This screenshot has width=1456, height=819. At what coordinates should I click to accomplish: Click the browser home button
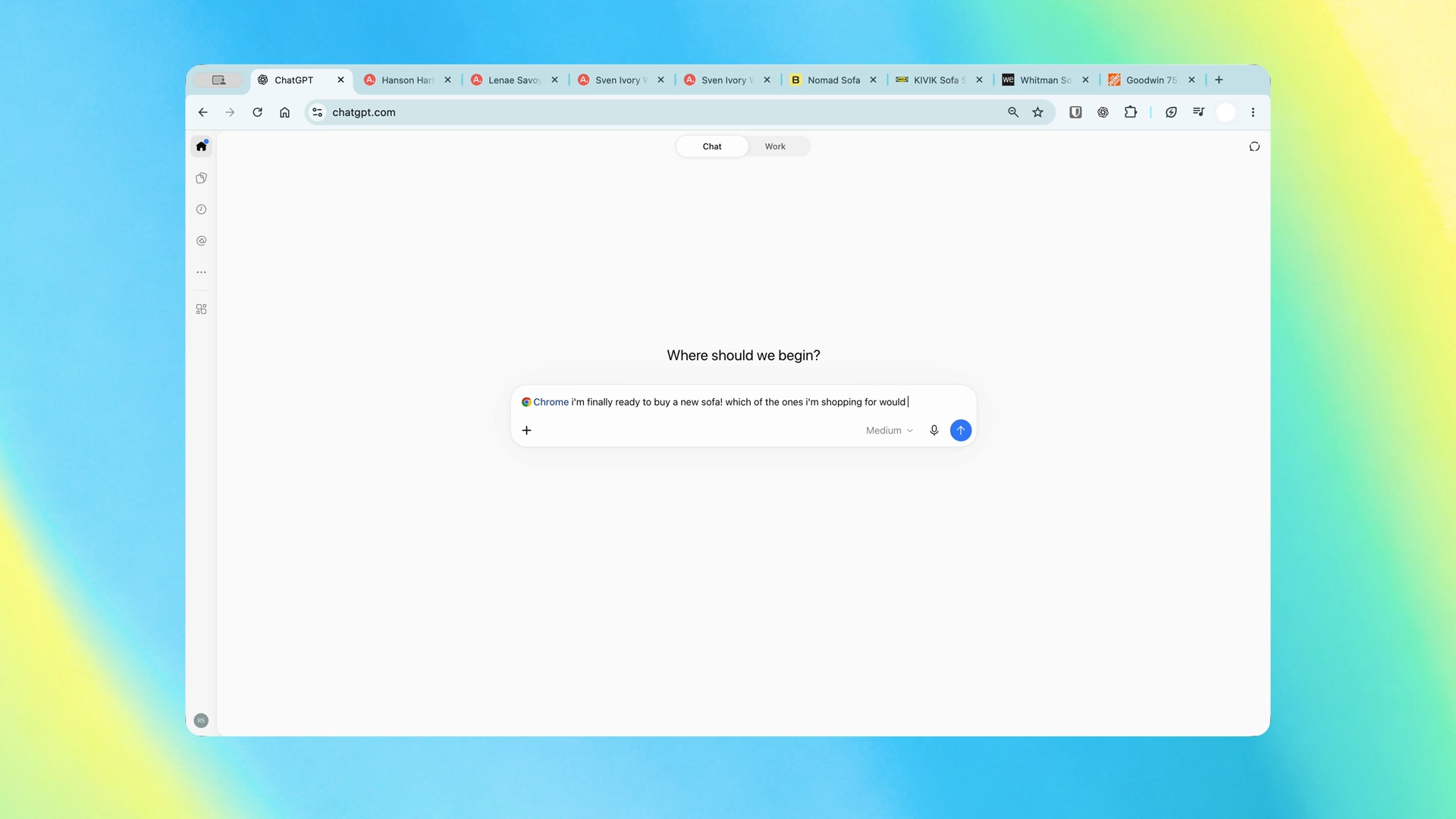pyautogui.click(x=284, y=112)
